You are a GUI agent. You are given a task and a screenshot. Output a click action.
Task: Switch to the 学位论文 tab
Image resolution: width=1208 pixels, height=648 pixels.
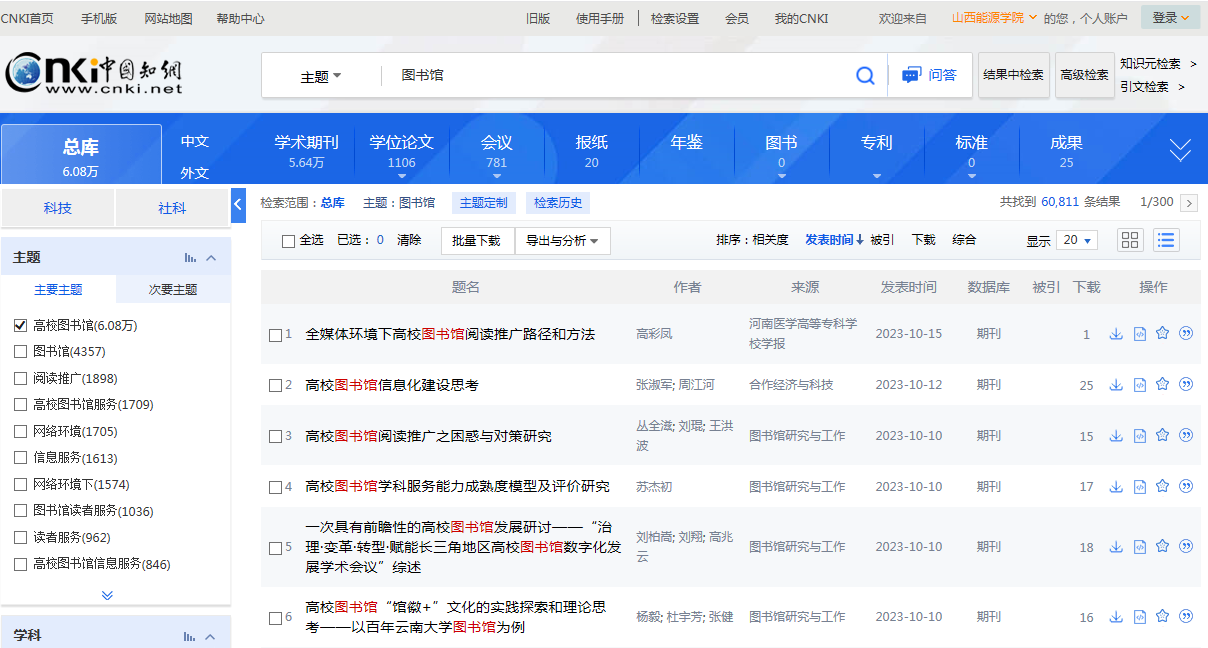401,150
